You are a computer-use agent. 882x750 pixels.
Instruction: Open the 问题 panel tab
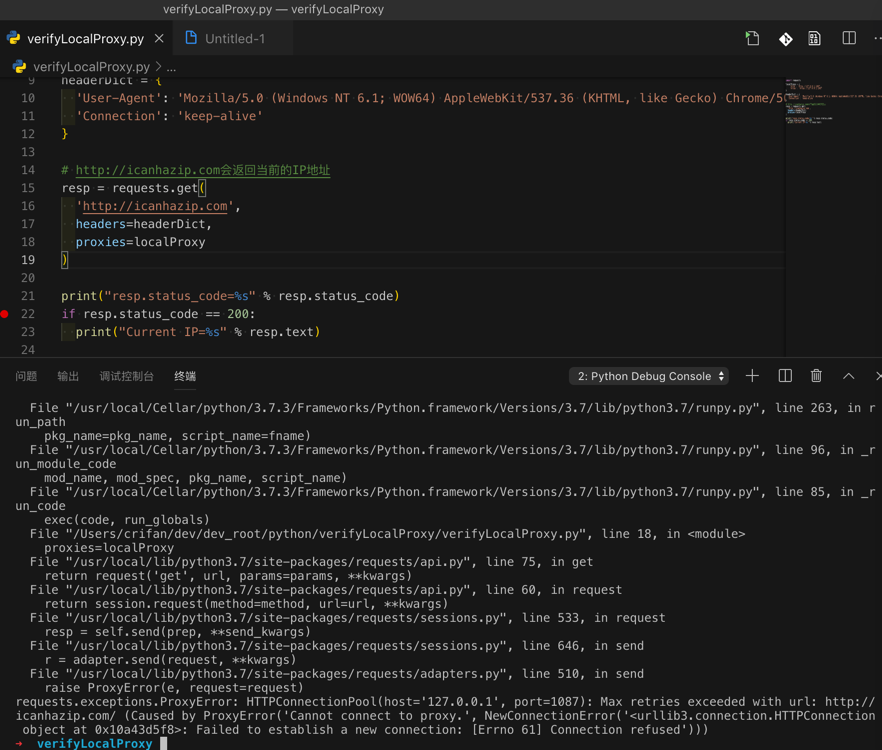26,377
